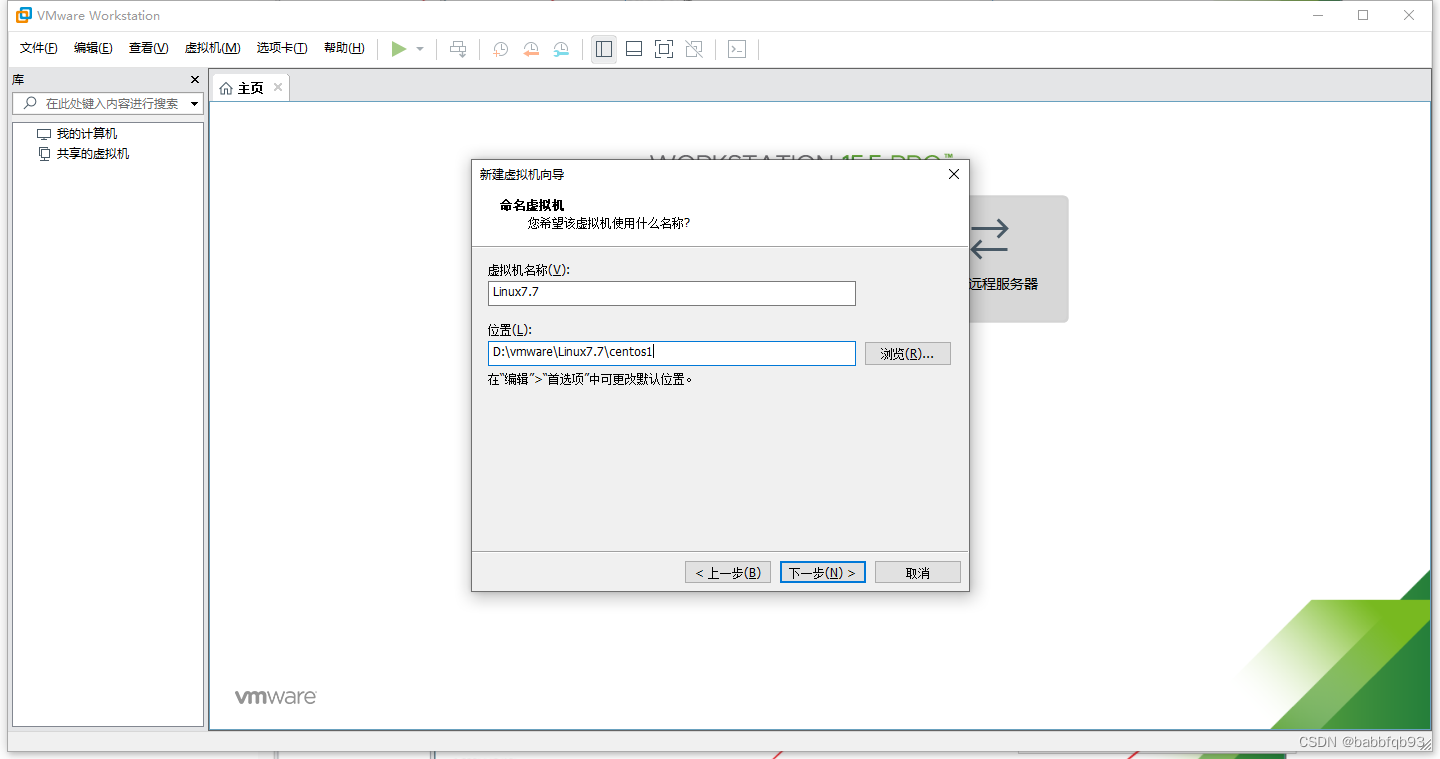Open the 文件(F) menu
The height and width of the screenshot is (759, 1440).
[39, 48]
